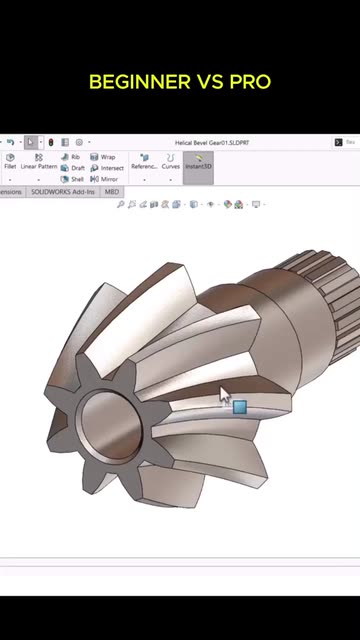Open Reference Geometry tool
This screenshot has height=640, width=360.
144,162
